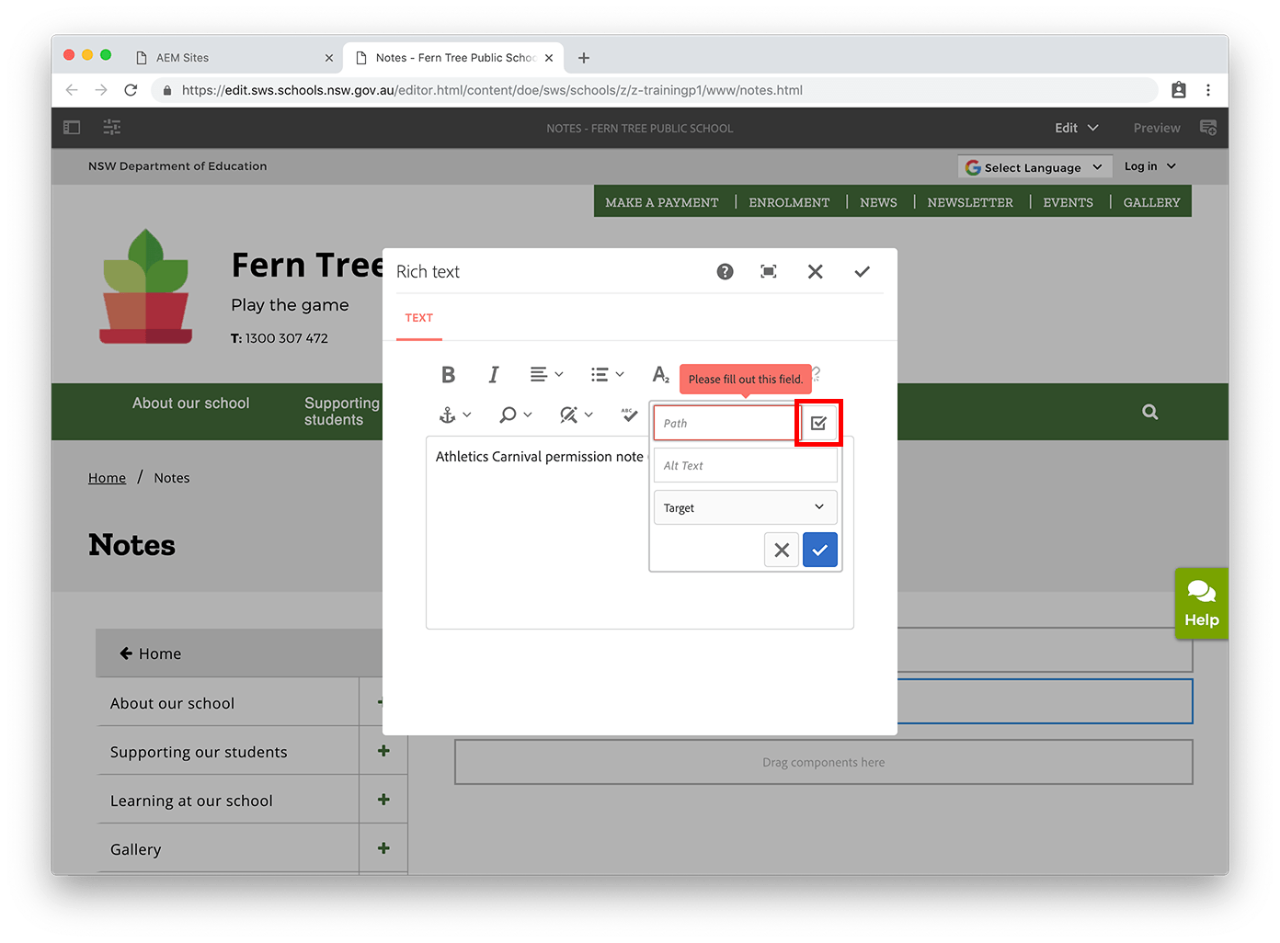Toggle the AEM side panel icon
The height and width of the screenshot is (943, 1280).
72,128
